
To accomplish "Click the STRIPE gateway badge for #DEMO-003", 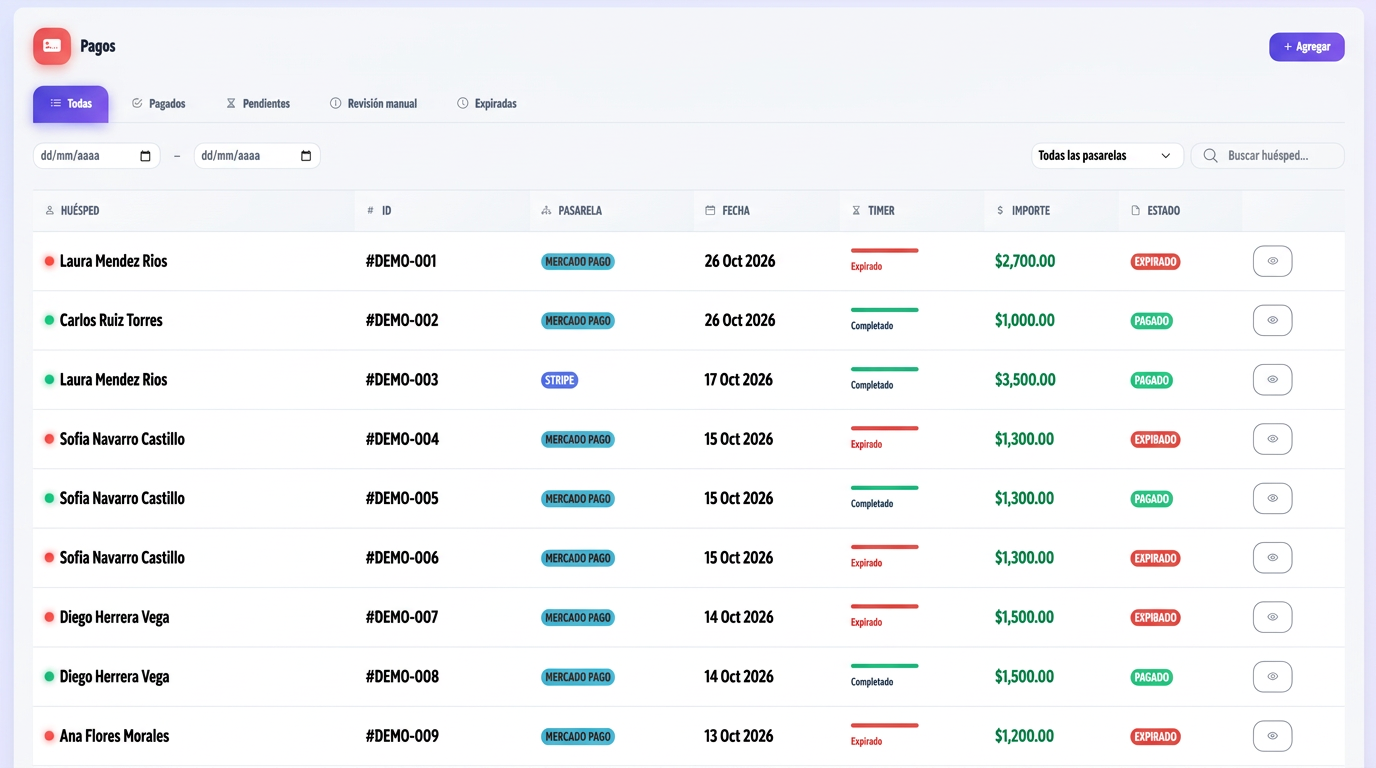I will point(560,380).
